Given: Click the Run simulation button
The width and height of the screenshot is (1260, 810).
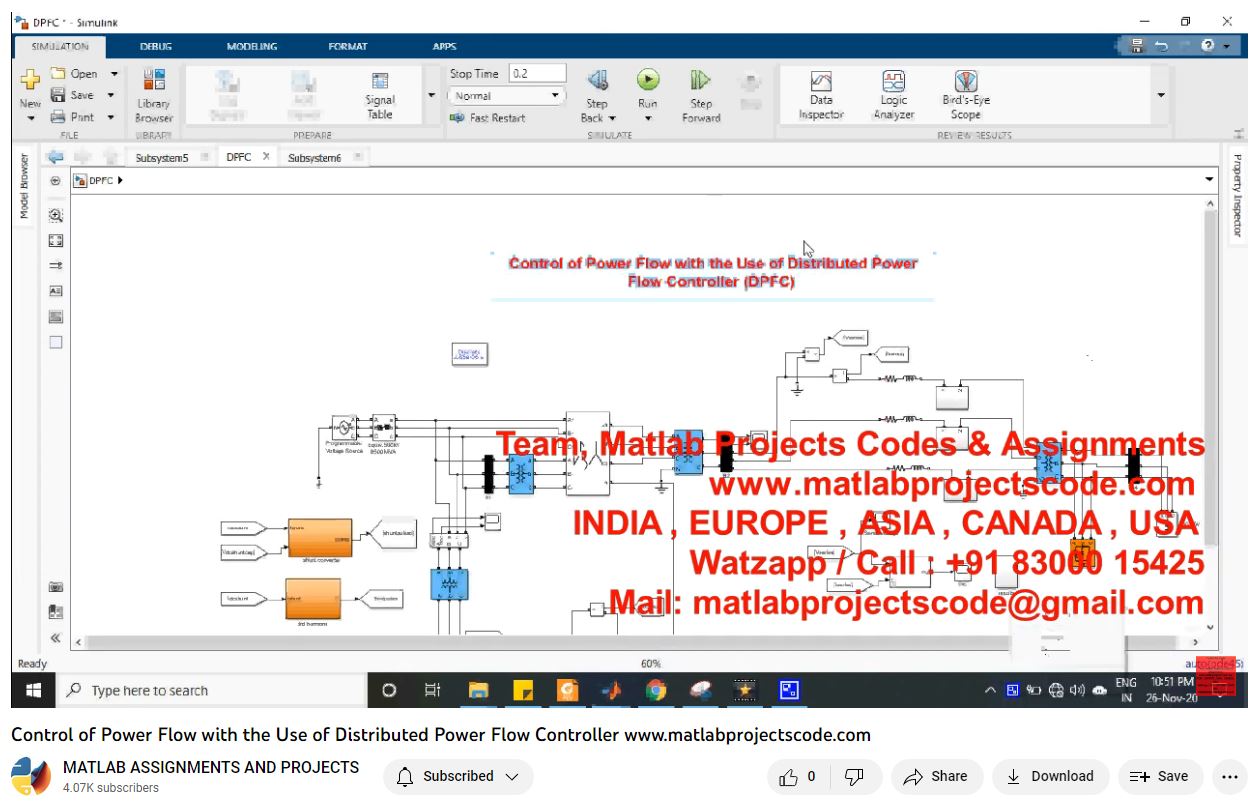Looking at the screenshot, I should coord(647,81).
